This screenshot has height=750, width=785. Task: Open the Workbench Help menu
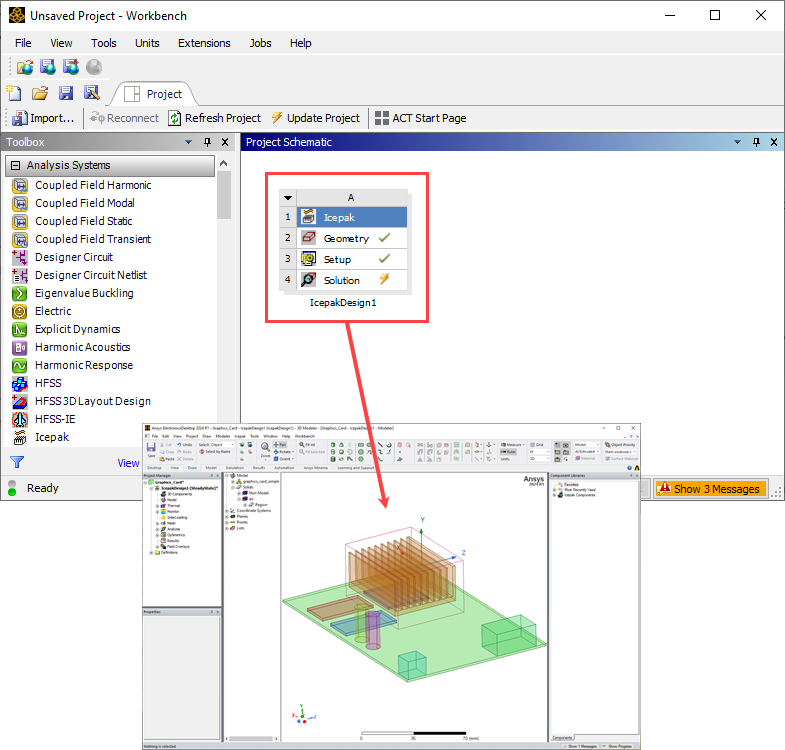point(300,43)
